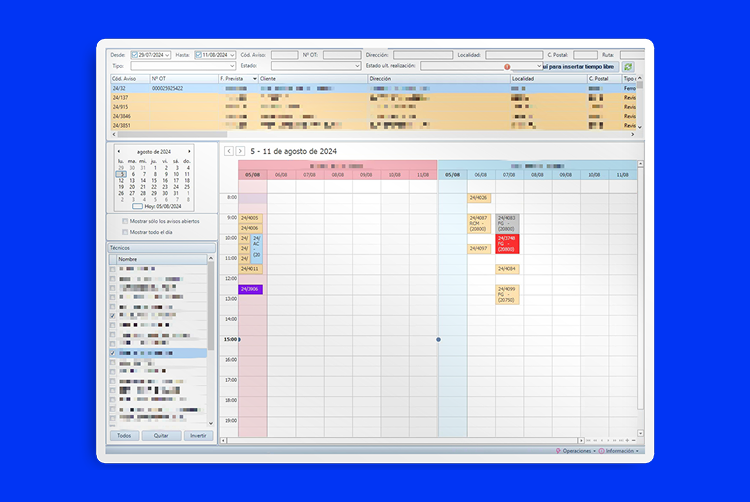Viewport: 750px width, 502px height.
Task: Select the purple 24/3906 appointment
Action: click(250, 289)
